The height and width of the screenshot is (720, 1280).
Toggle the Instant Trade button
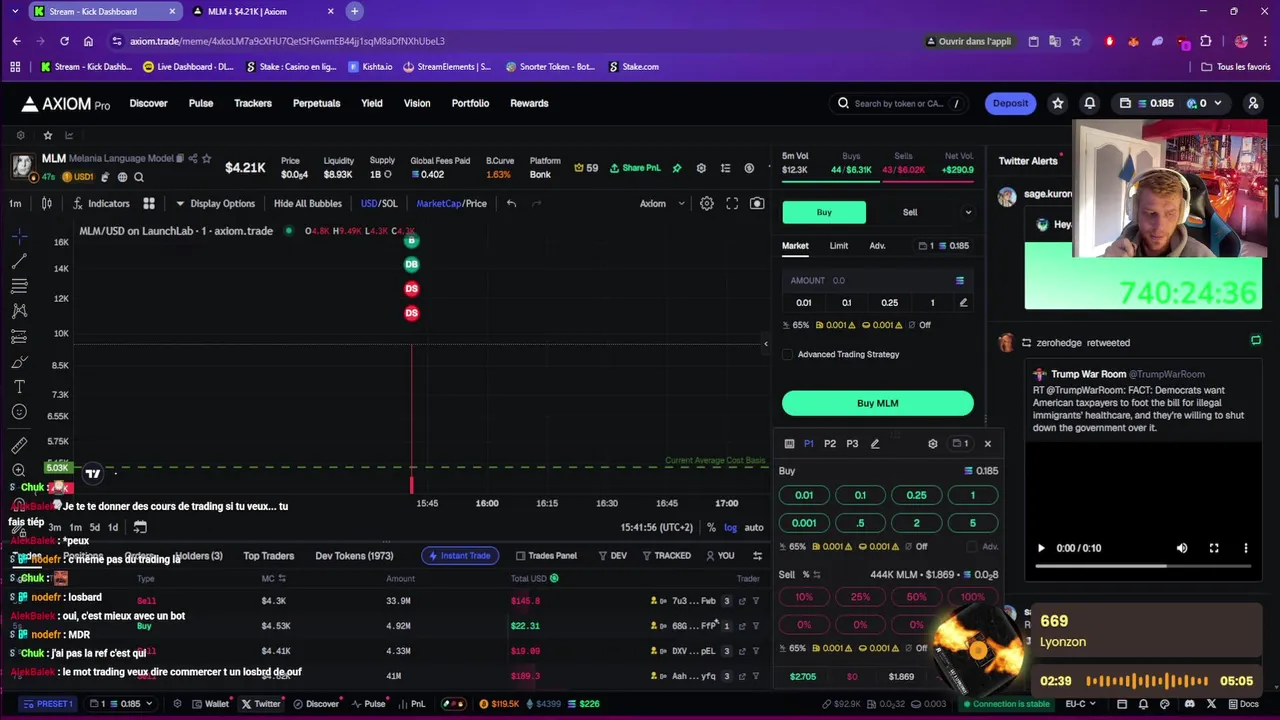(460, 555)
